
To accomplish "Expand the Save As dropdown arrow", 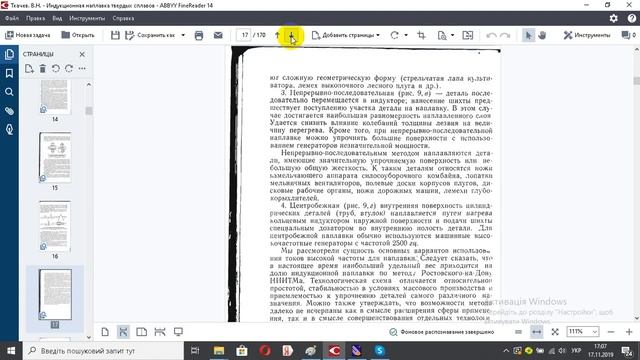I will (x=183, y=36).
